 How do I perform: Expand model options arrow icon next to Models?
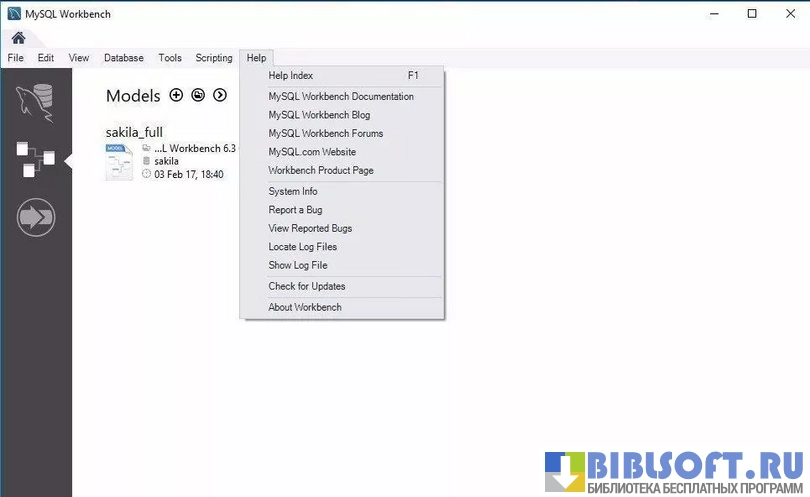click(220, 95)
